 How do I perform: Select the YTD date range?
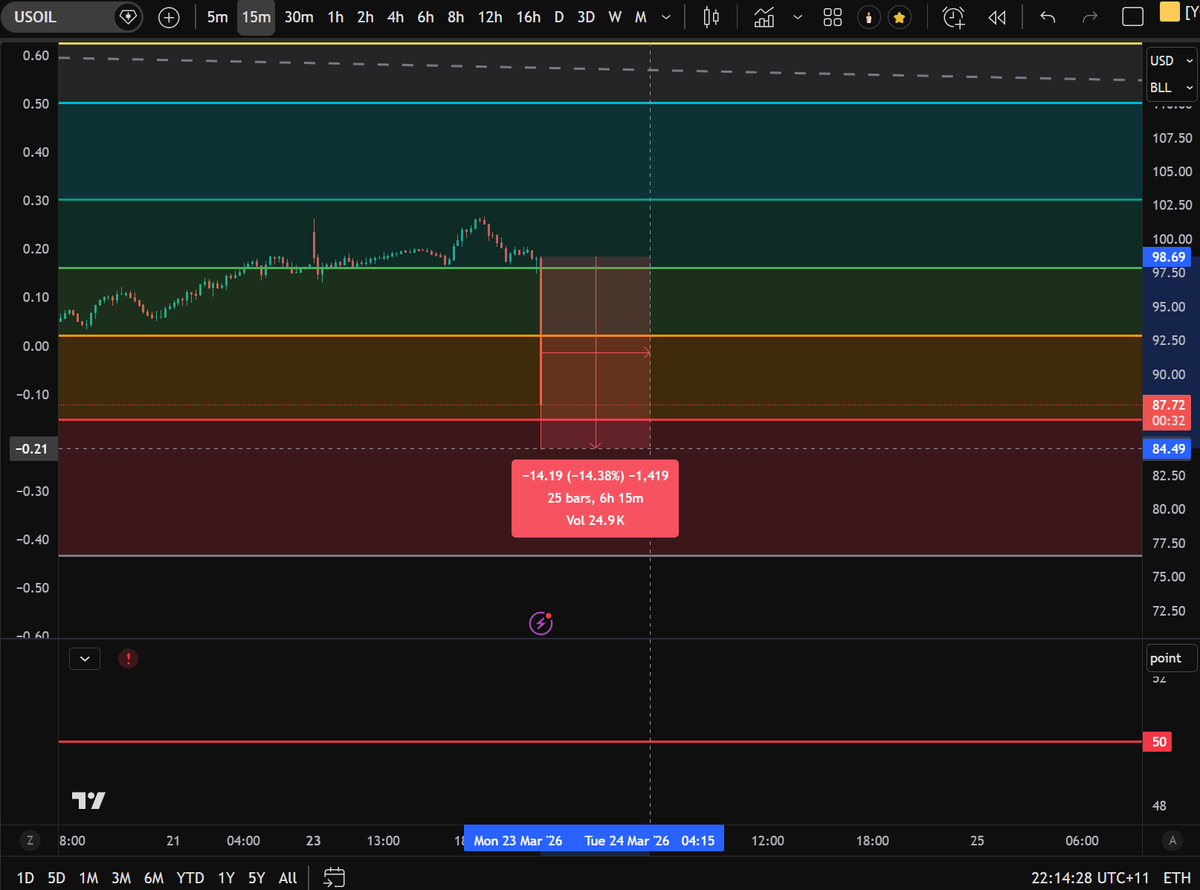(190, 878)
